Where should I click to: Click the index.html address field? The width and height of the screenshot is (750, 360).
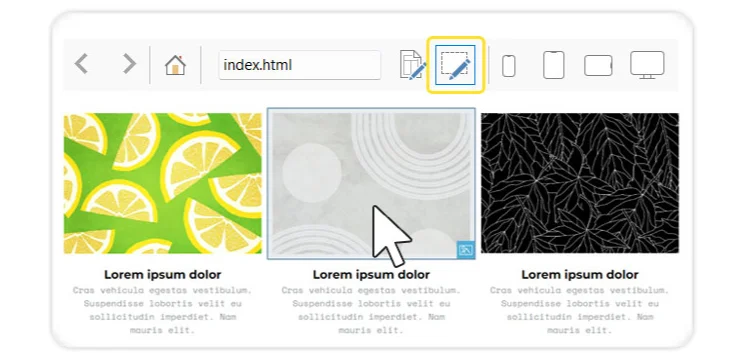click(299, 65)
